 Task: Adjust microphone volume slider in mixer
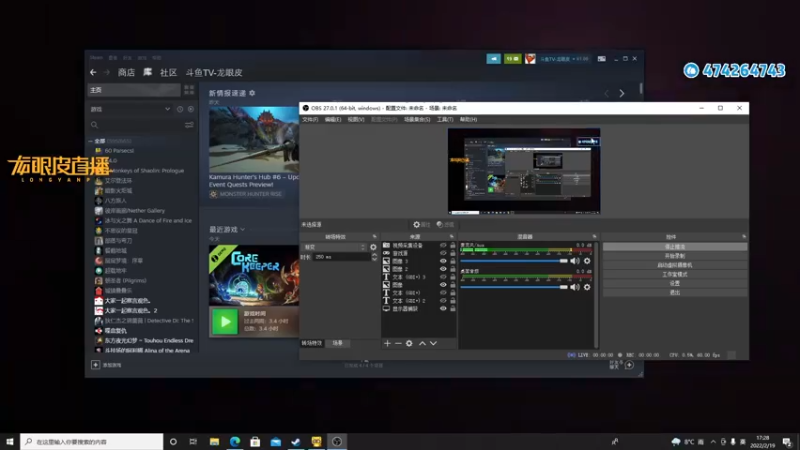pos(514,261)
